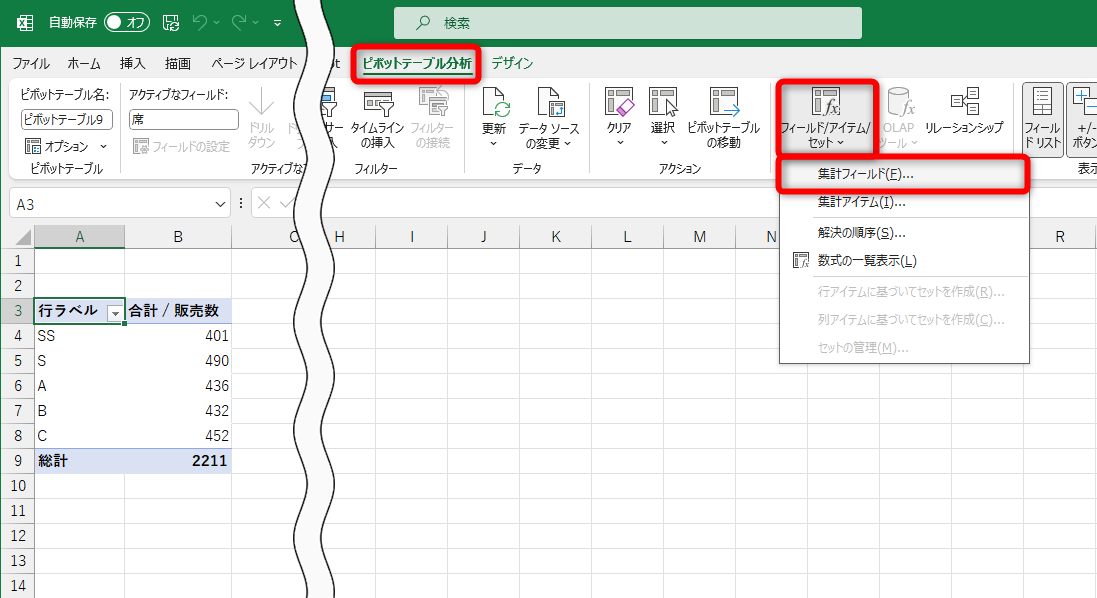Toggle the +/- ボタン display button

[1083, 118]
